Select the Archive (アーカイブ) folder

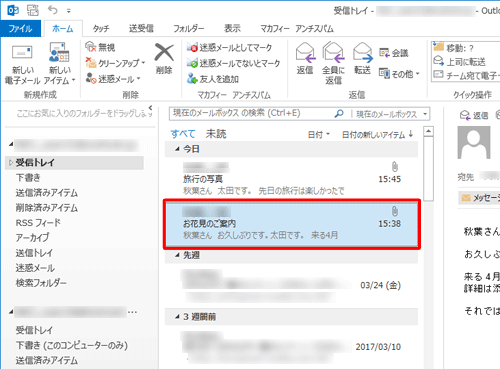pos(32,238)
